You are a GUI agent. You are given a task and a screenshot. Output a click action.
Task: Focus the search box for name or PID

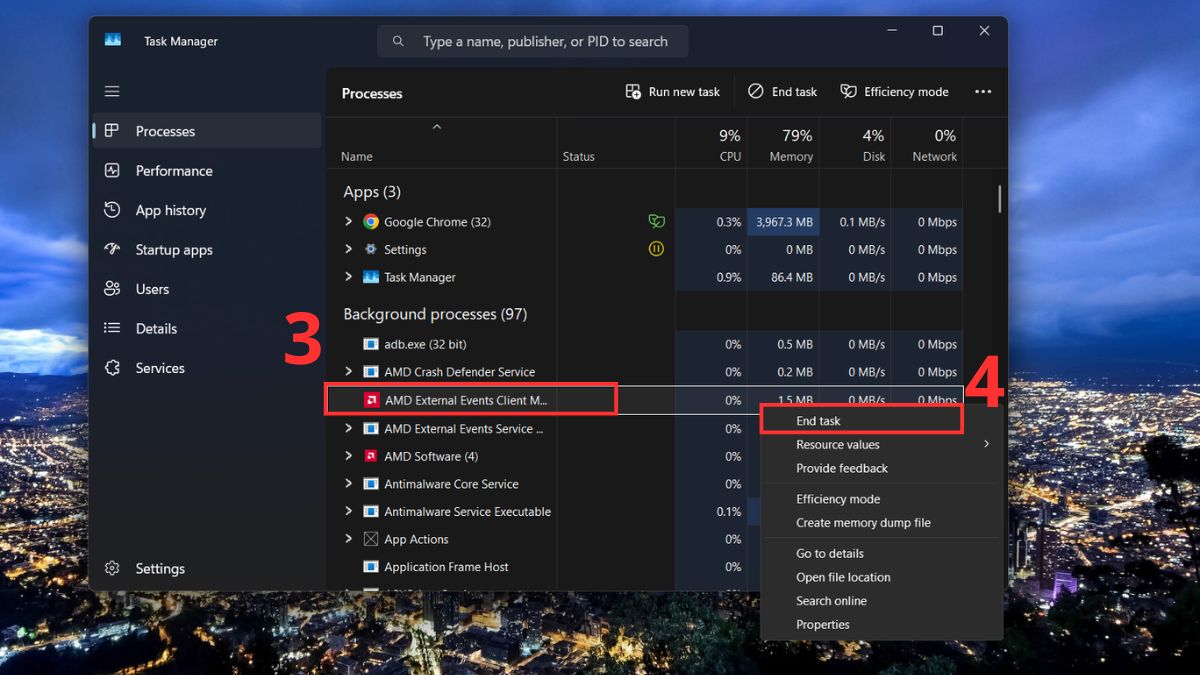click(x=533, y=41)
